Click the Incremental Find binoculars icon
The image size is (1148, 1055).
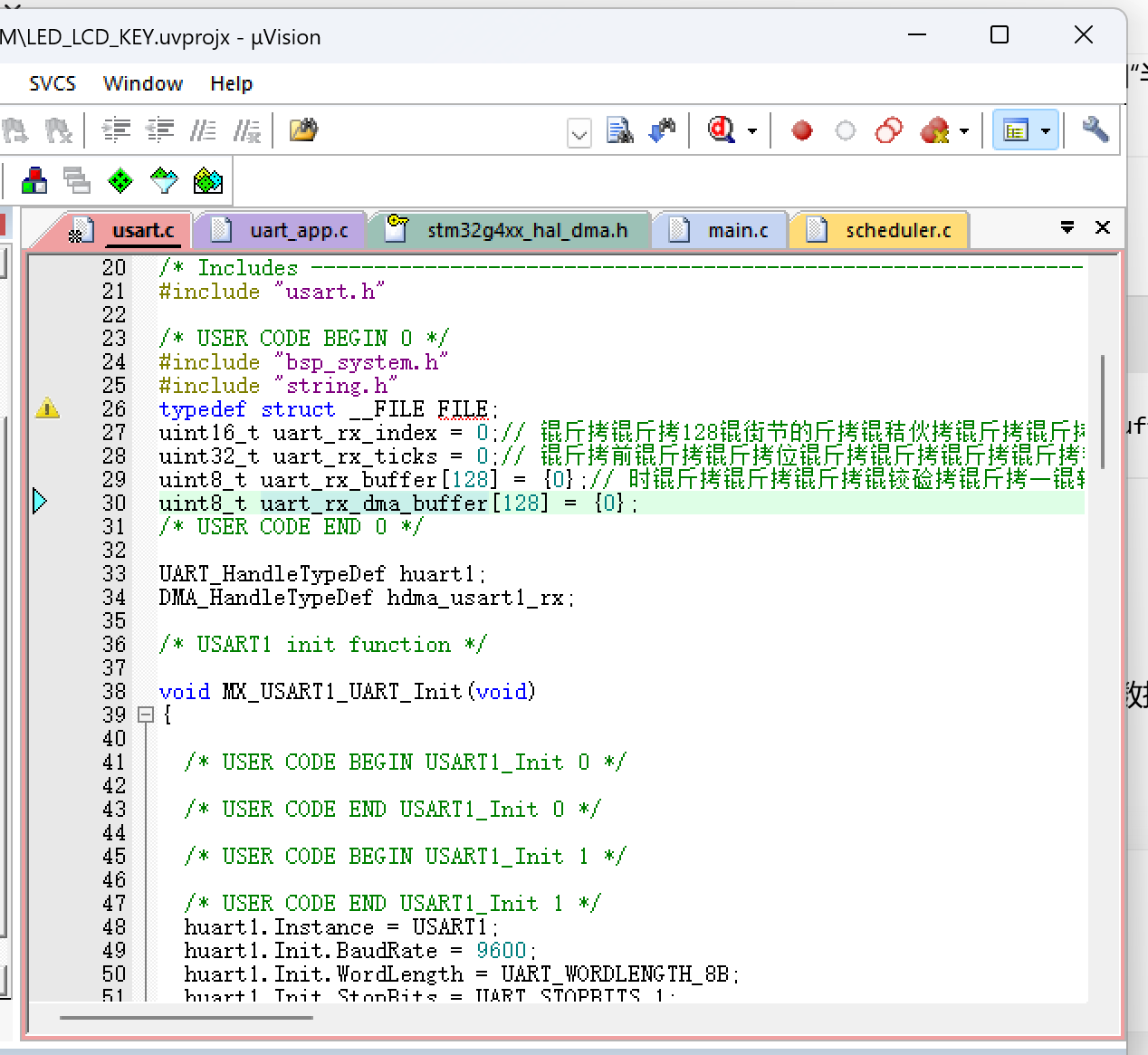[x=663, y=131]
